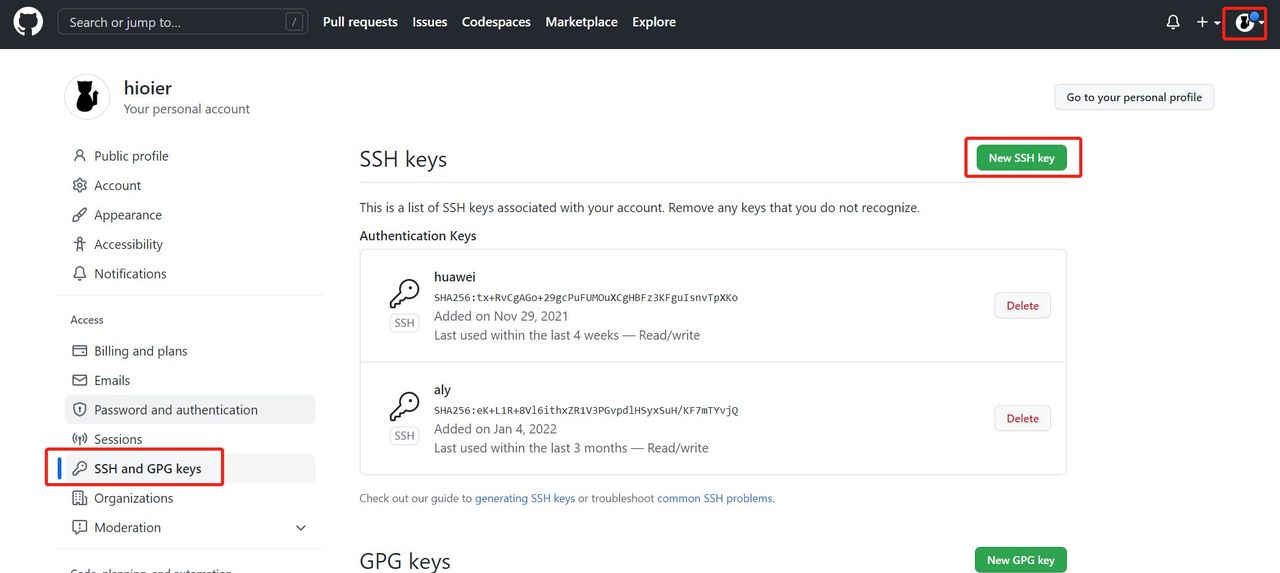This screenshot has width=1280, height=573.
Task: Click the Appearance paintbrush icon
Action: (x=80, y=215)
